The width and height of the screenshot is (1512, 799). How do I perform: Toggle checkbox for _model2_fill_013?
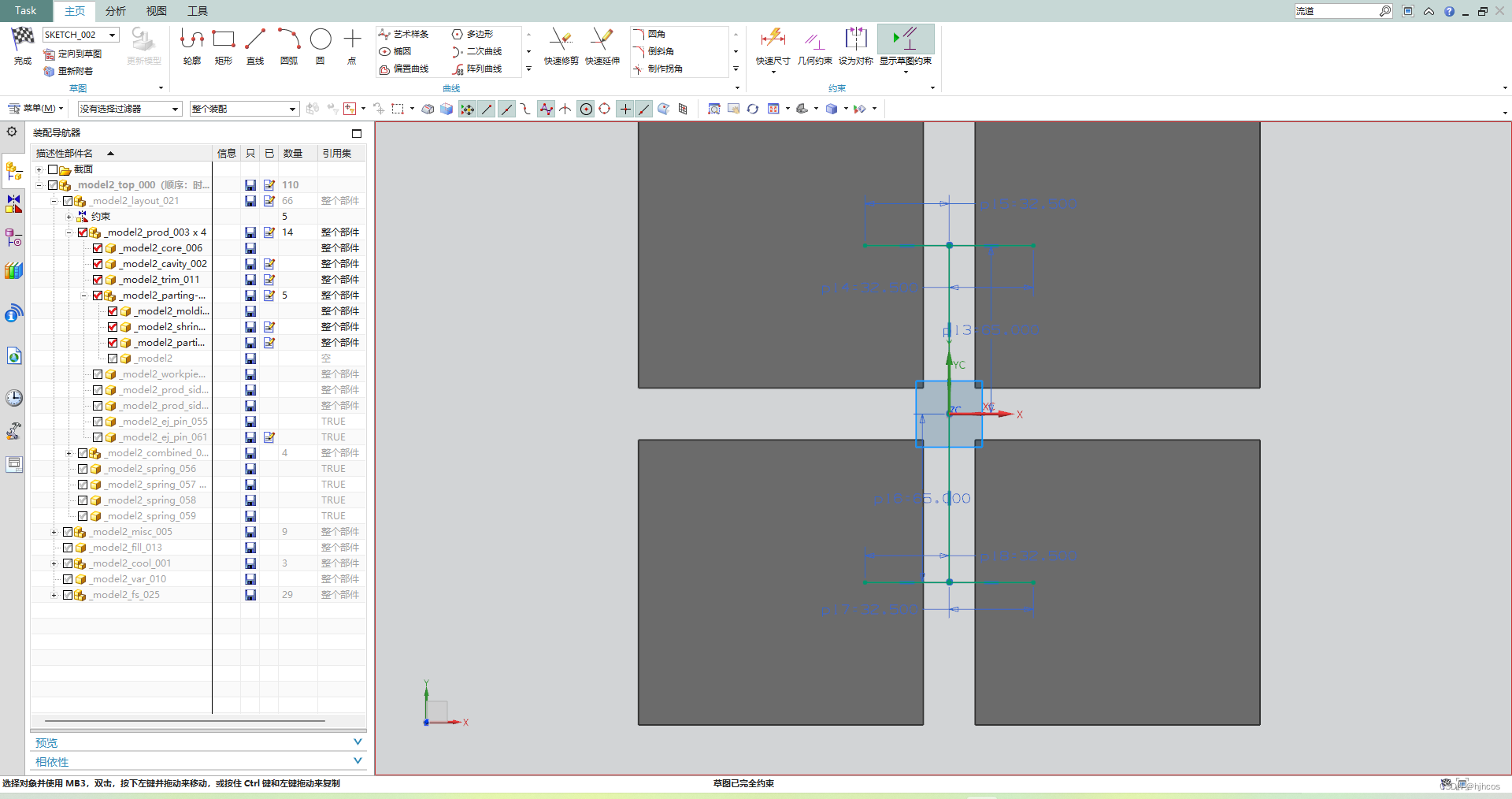[68, 548]
